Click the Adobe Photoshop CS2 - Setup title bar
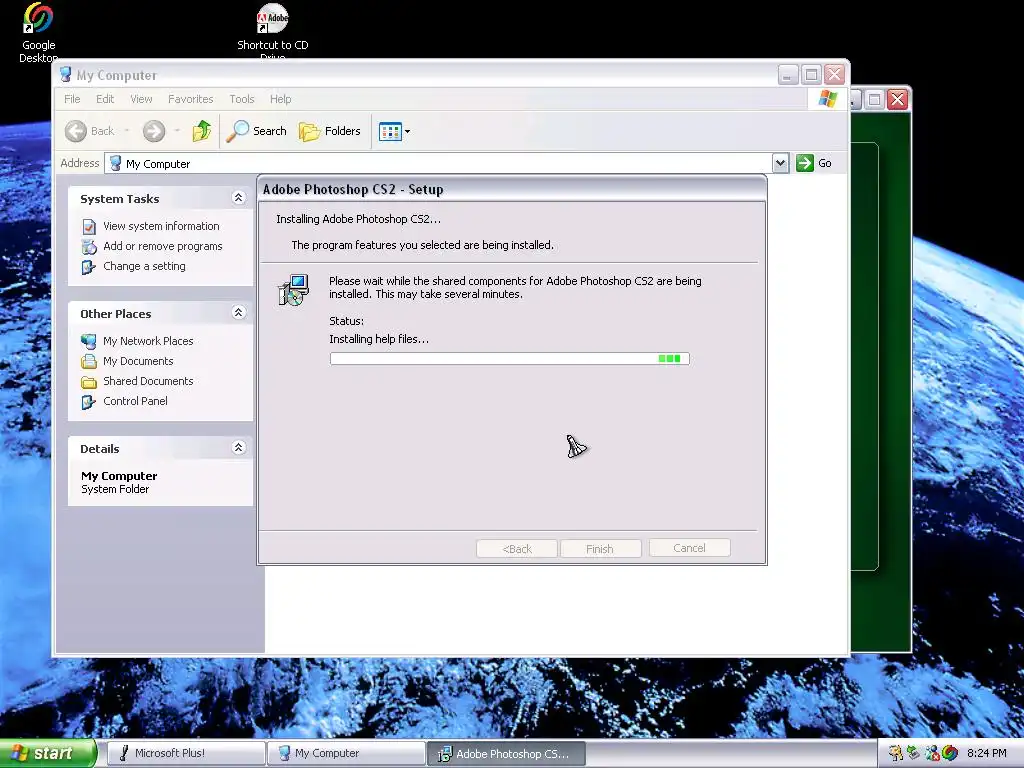 pos(512,189)
